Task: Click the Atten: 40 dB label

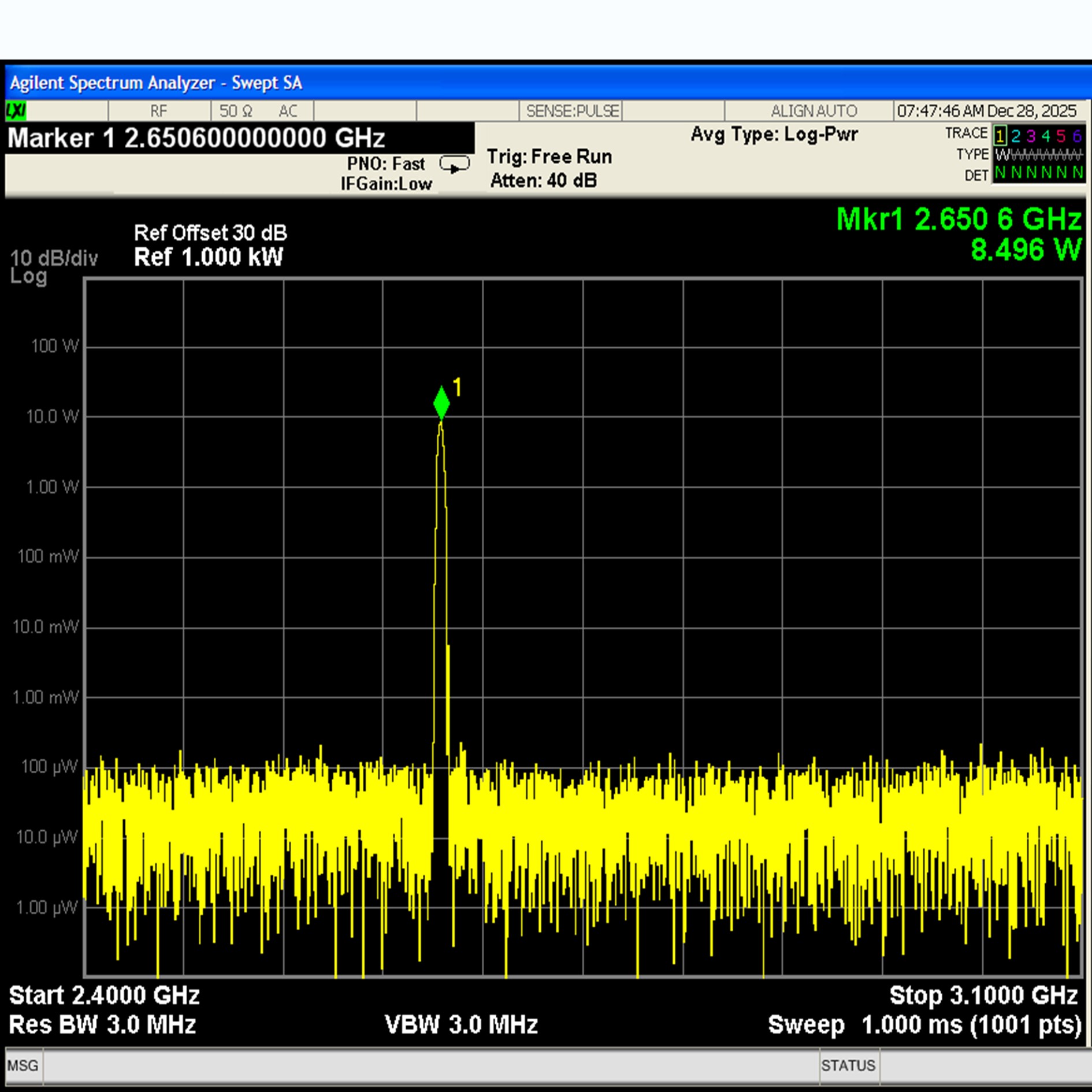Action: (x=543, y=181)
